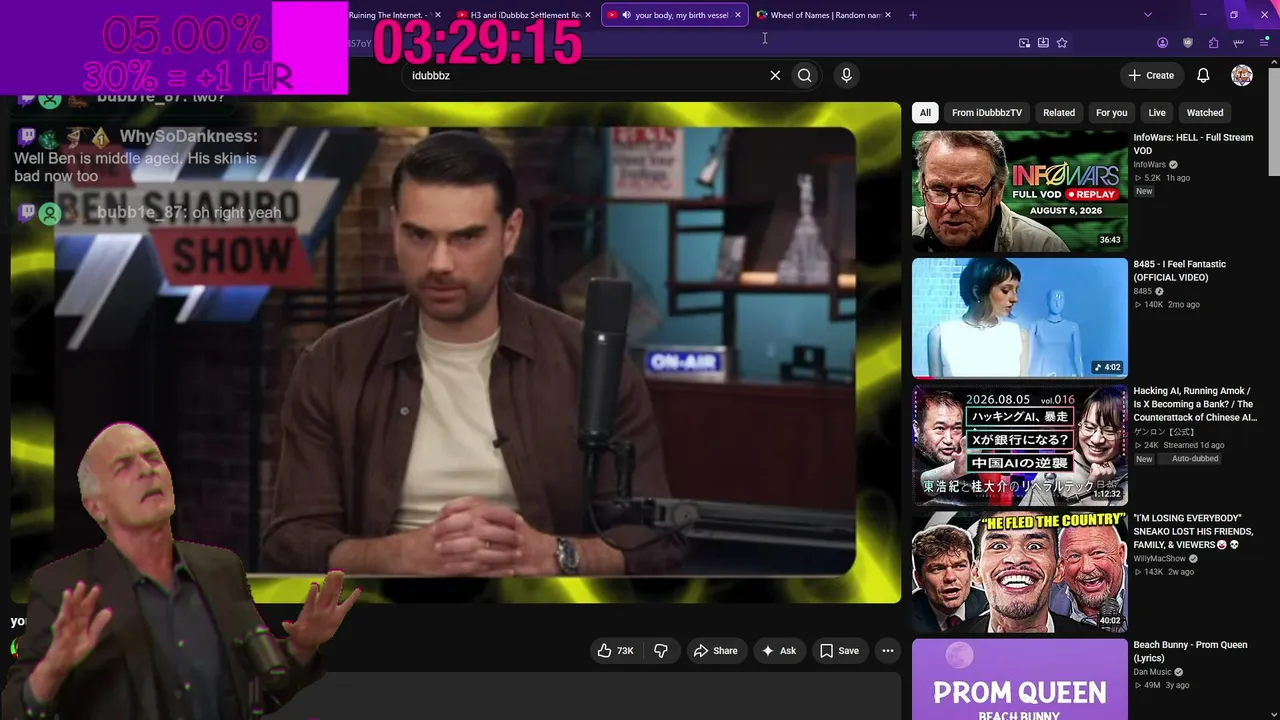The width and height of the screenshot is (1280, 720).
Task: Open the 'Hacking AI, Running Amok' thumbnail
Action: coord(1020,445)
